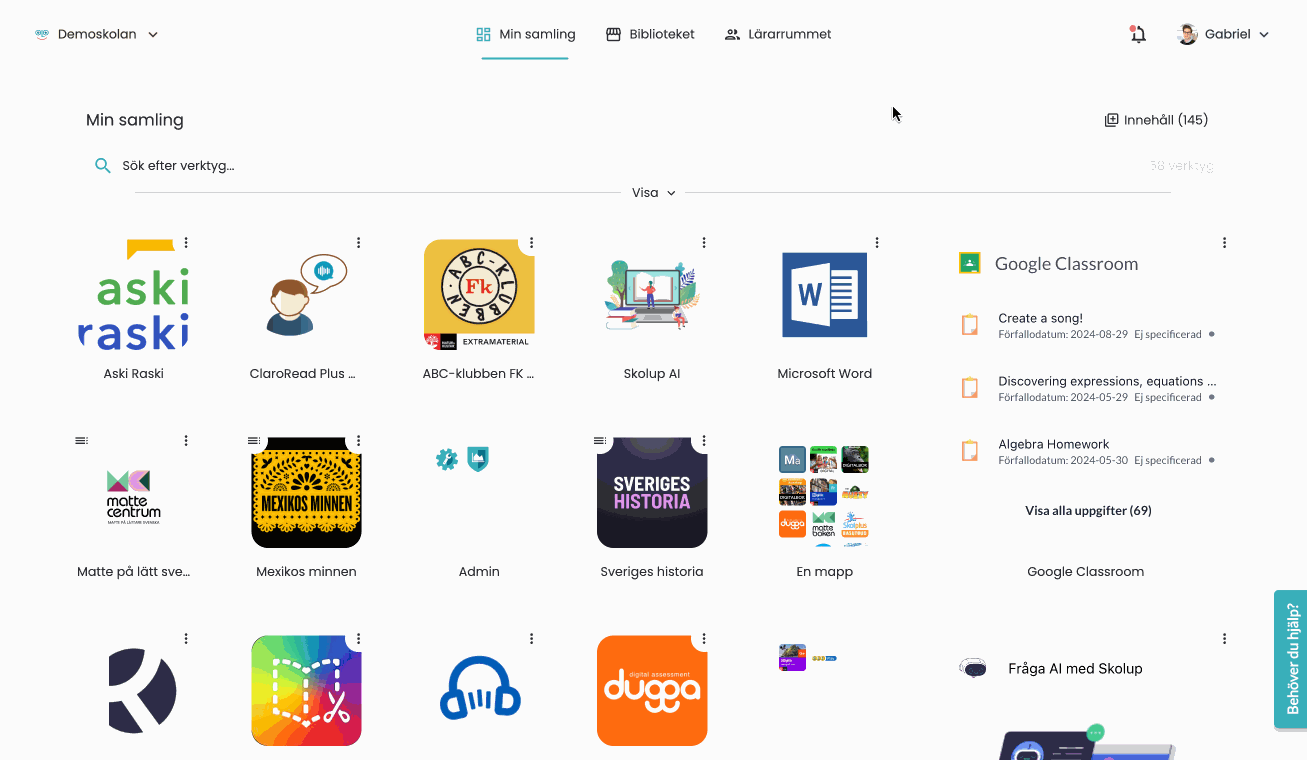Screen dimensions: 1307x760
Task: Click the Google Classroom widget caption label
Action: click(1085, 572)
